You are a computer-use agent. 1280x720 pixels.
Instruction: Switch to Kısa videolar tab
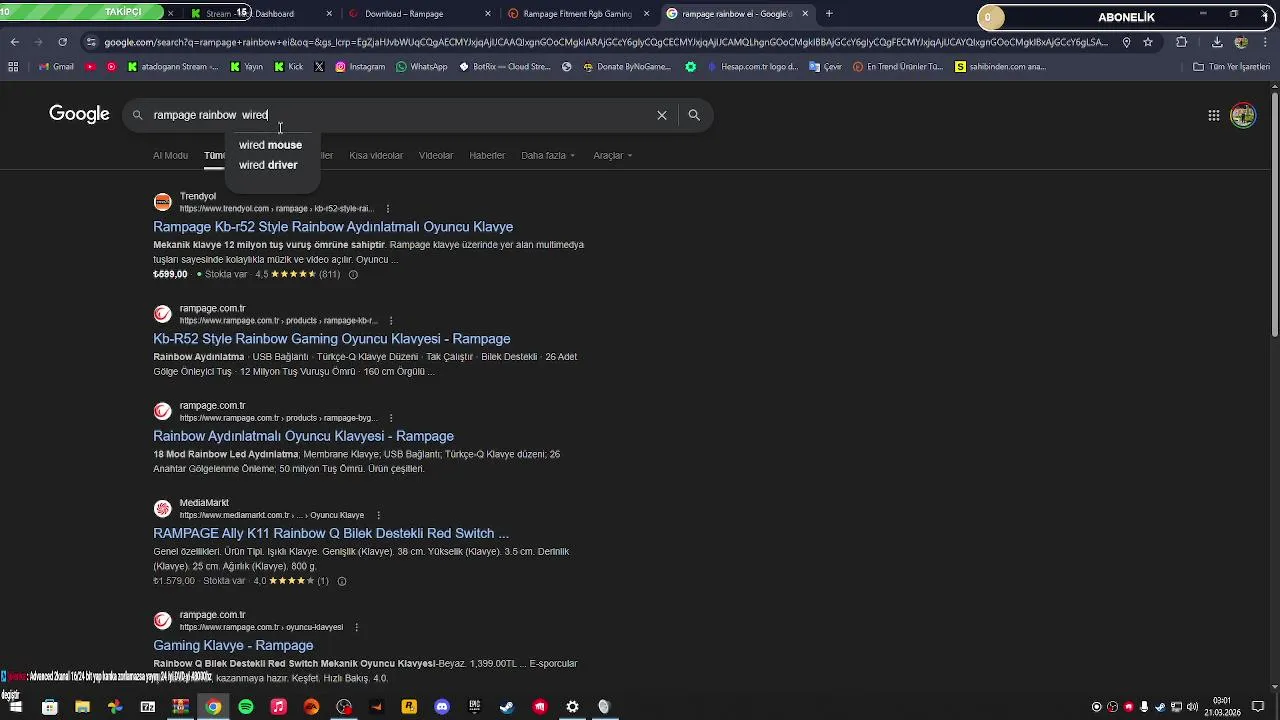pyautogui.click(x=376, y=156)
